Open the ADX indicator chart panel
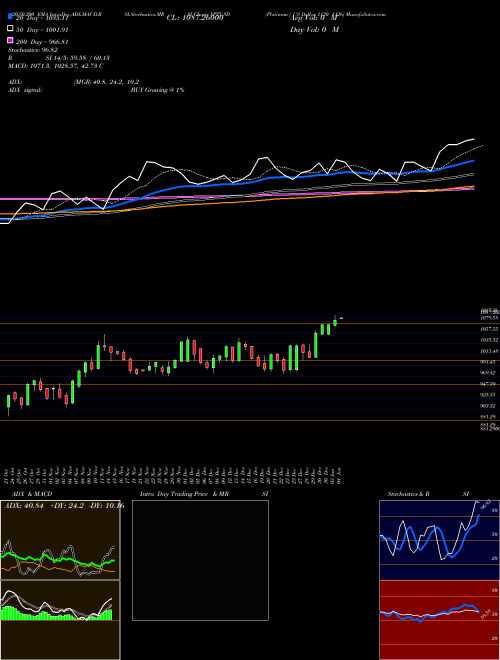Image resolution: width=500 pixels, height=660 pixels. coord(60,540)
